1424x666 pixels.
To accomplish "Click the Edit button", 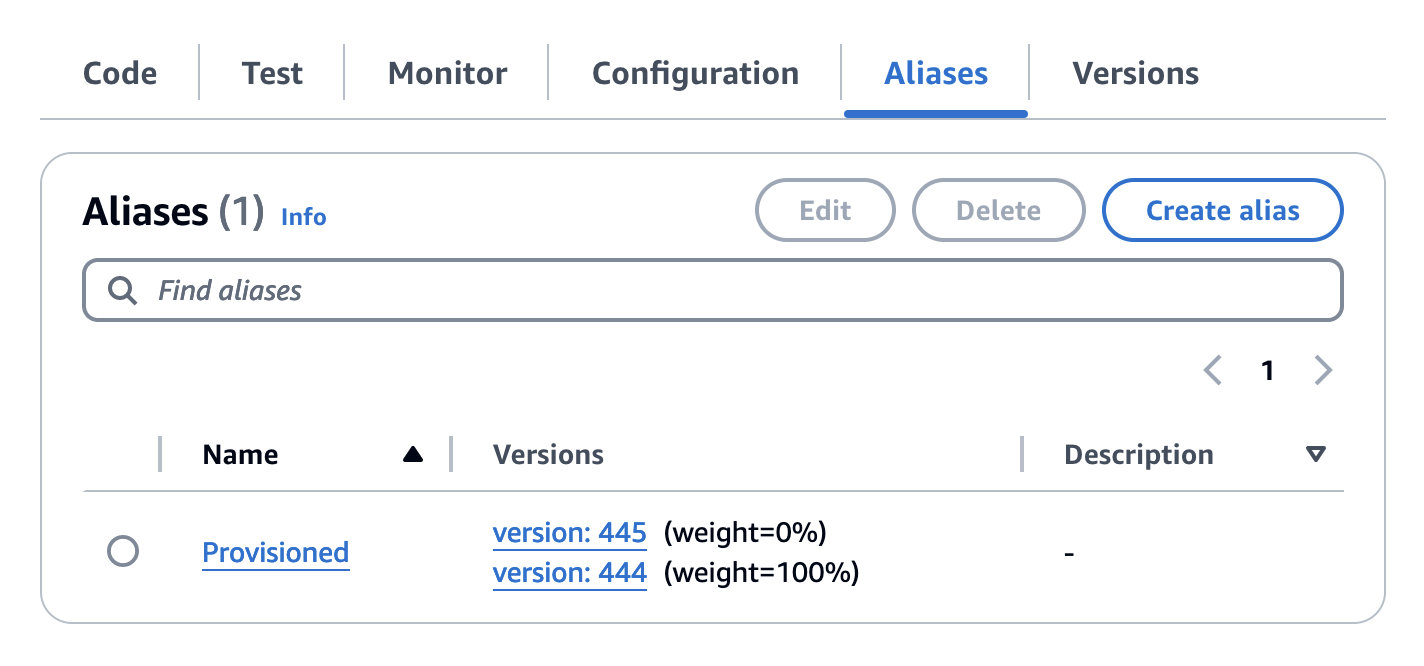I will (x=825, y=210).
